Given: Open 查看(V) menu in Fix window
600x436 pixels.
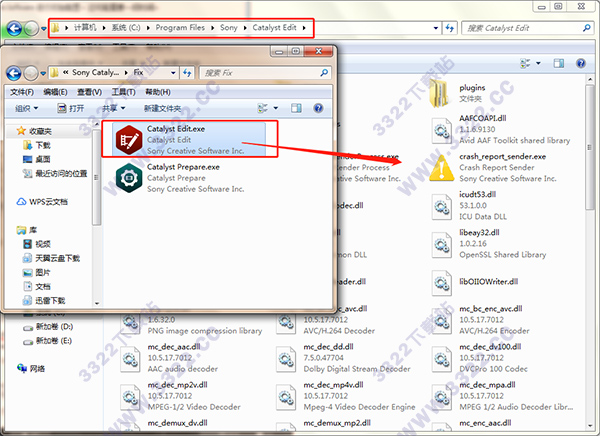Looking at the screenshot, I should coord(89,92).
